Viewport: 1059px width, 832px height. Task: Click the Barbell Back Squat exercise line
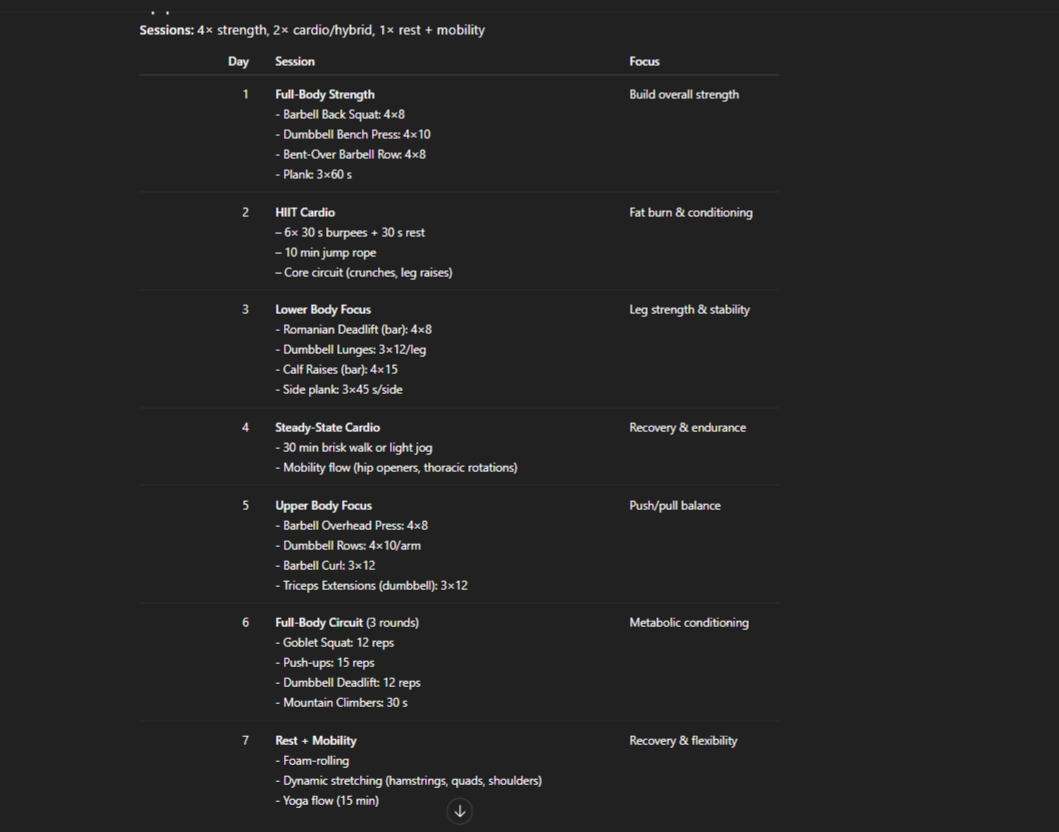(x=340, y=114)
